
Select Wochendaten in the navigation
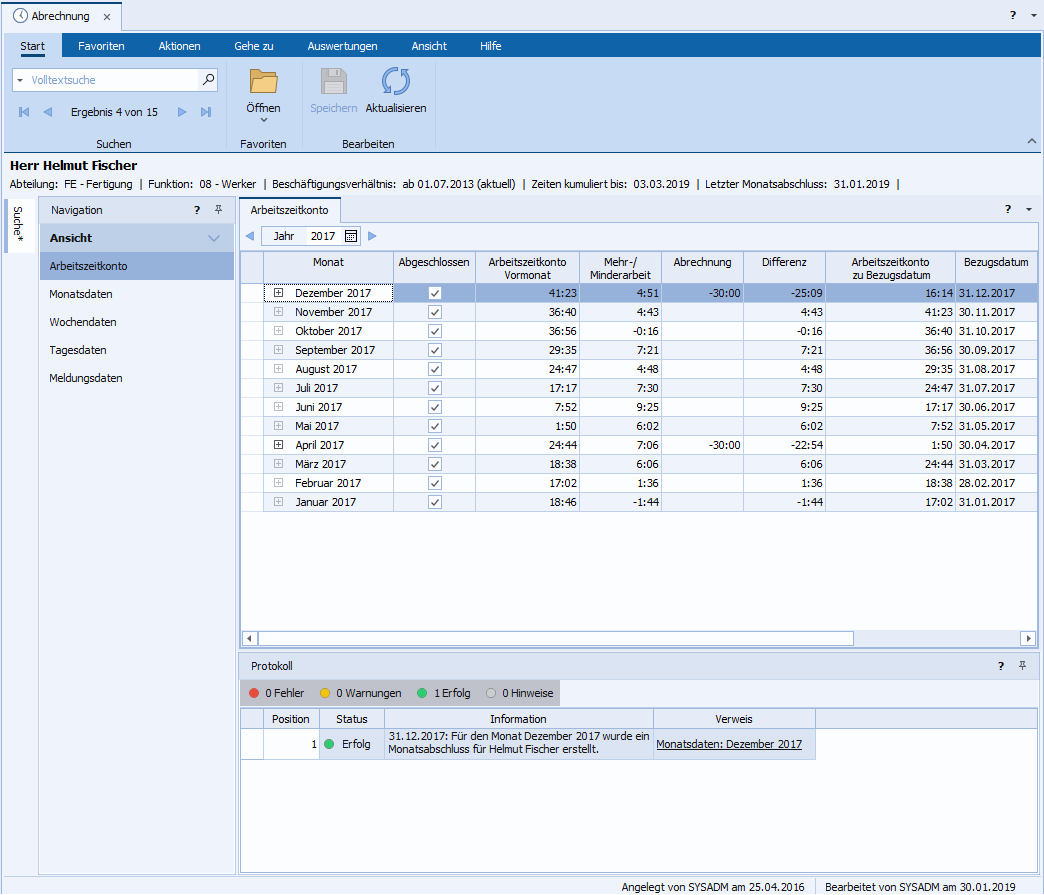click(x=83, y=322)
